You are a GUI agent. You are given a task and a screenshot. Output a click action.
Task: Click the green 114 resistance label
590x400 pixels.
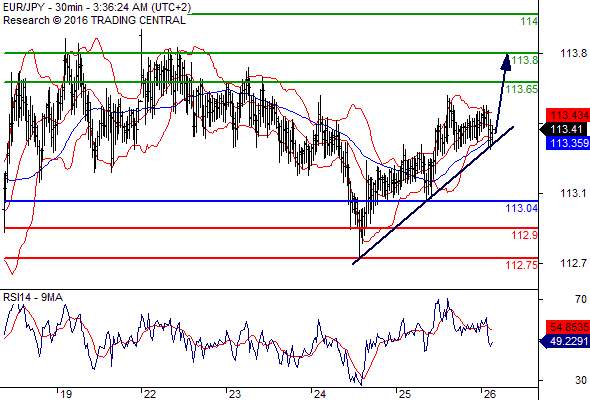click(x=529, y=21)
